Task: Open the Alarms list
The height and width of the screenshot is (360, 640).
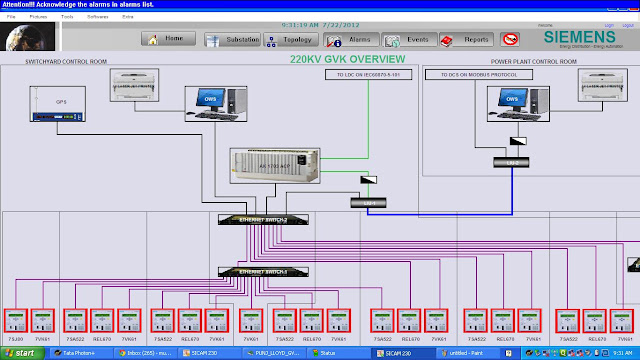Action: (351, 40)
